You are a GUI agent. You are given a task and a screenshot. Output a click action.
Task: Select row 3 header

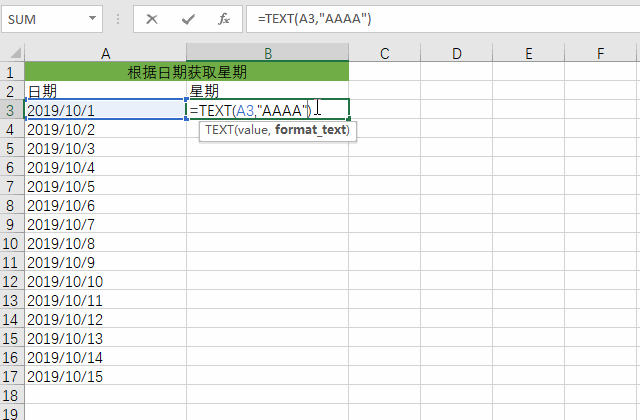(12, 110)
